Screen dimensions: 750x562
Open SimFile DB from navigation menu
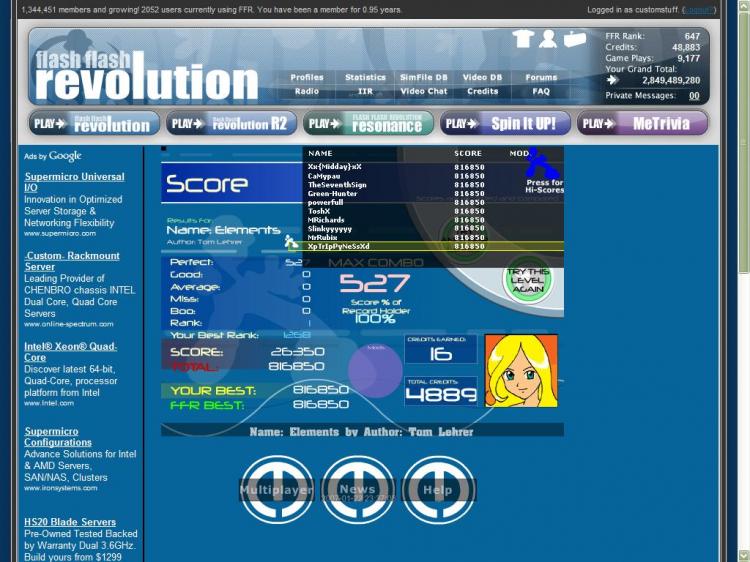pyautogui.click(x=424, y=77)
